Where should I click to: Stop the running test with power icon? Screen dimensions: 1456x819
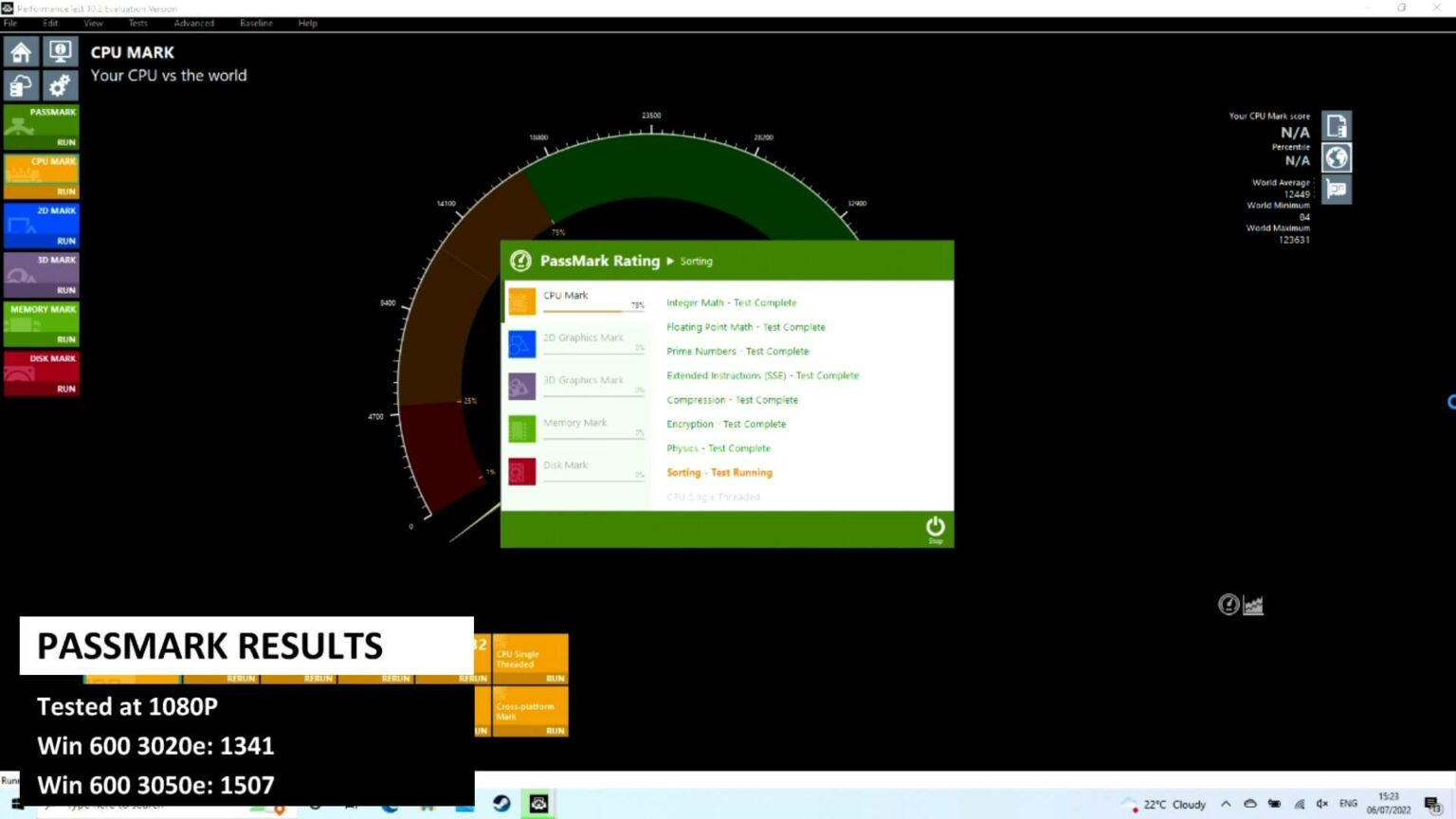coord(935,528)
